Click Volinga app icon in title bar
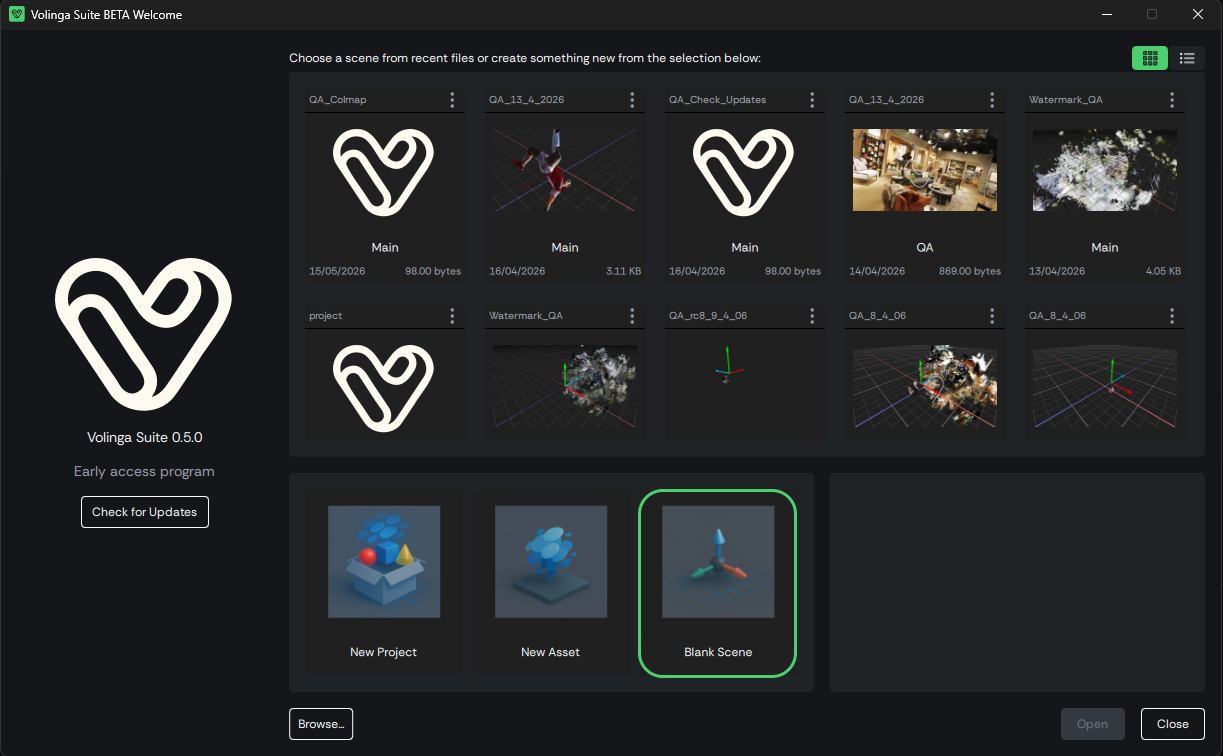The width and height of the screenshot is (1223, 756). pyautogui.click(x=16, y=15)
